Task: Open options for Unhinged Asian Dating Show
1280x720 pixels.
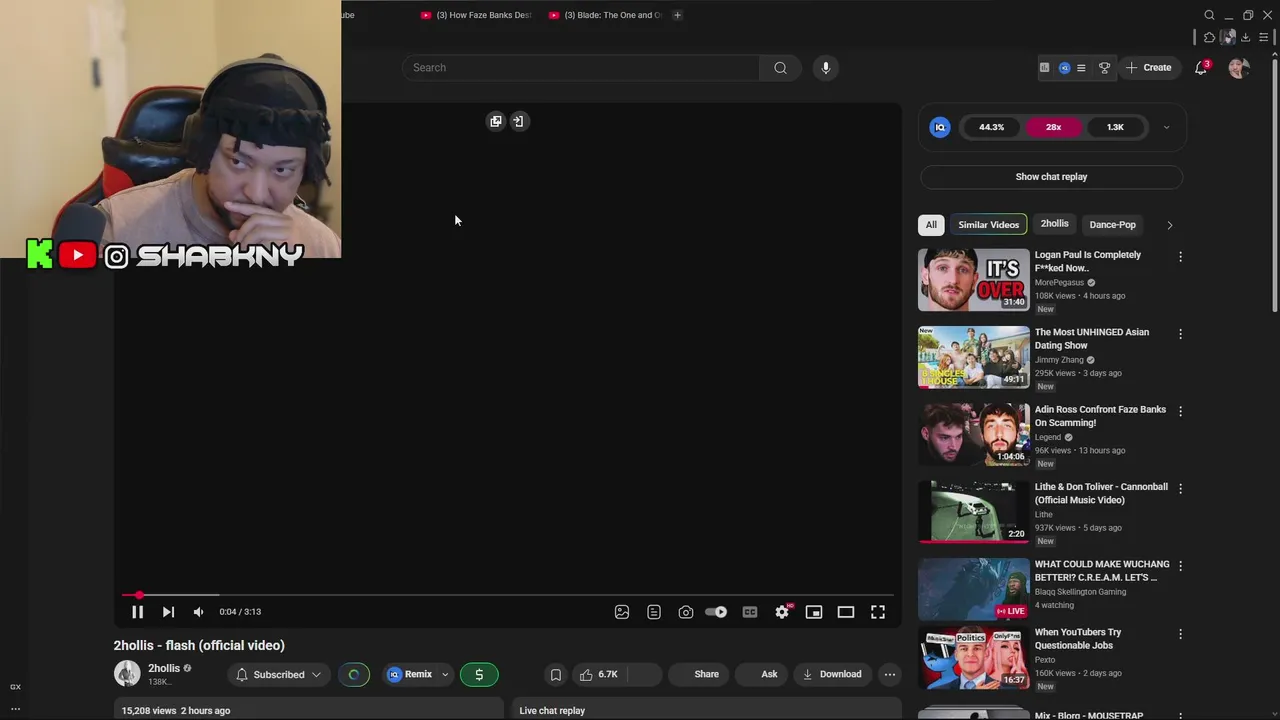Action: 1180,334
